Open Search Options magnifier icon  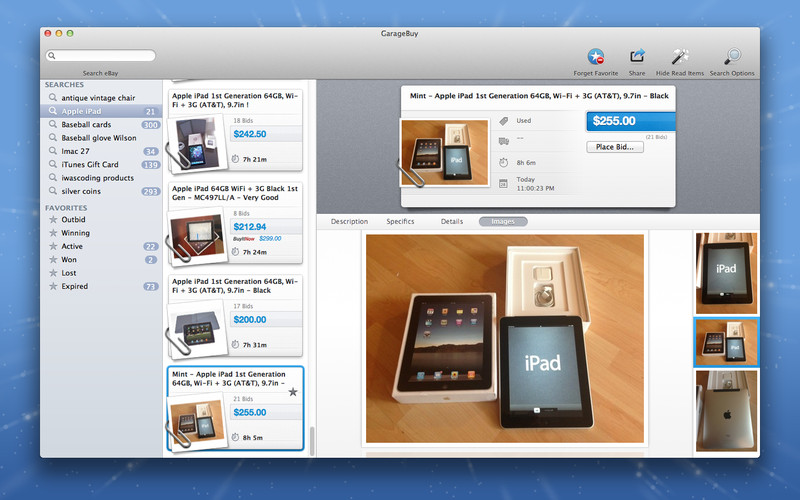[x=732, y=56]
